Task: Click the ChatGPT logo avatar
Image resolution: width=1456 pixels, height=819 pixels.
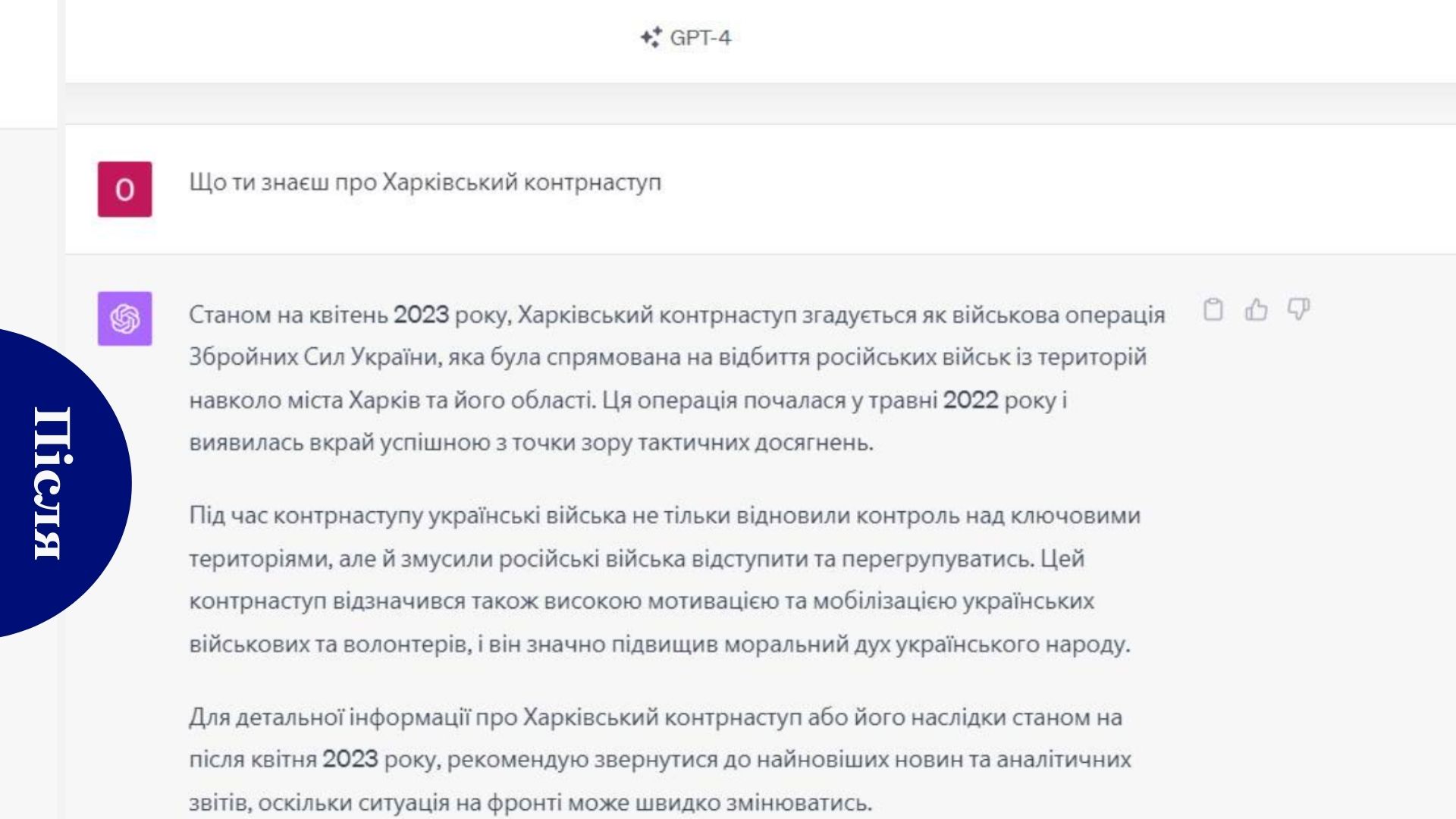Action: click(124, 318)
